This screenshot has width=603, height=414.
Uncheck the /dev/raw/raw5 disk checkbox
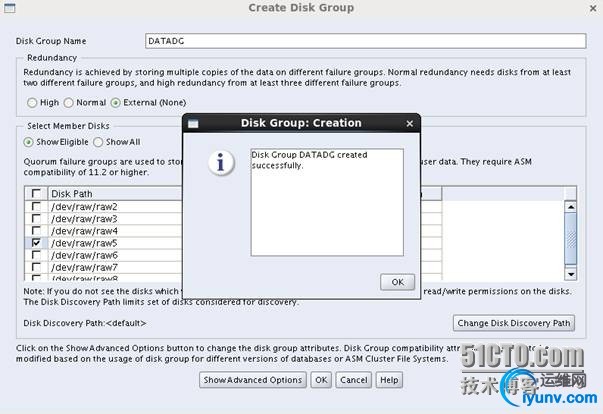(x=36, y=243)
